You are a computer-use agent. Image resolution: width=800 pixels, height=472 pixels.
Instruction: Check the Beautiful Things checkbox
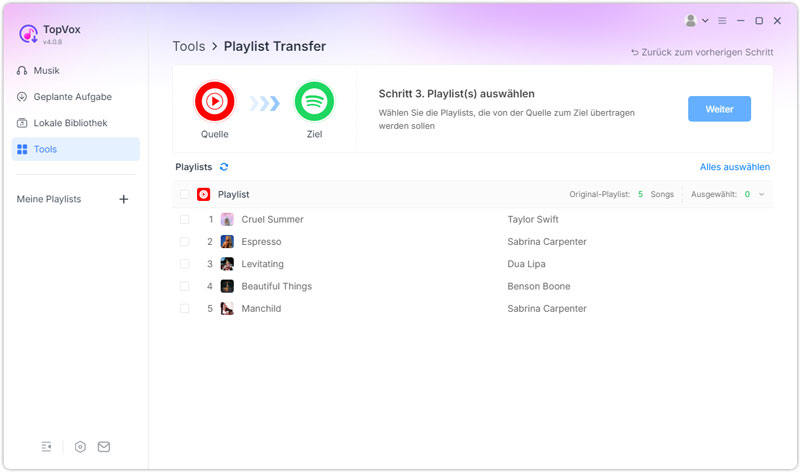point(185,286)
